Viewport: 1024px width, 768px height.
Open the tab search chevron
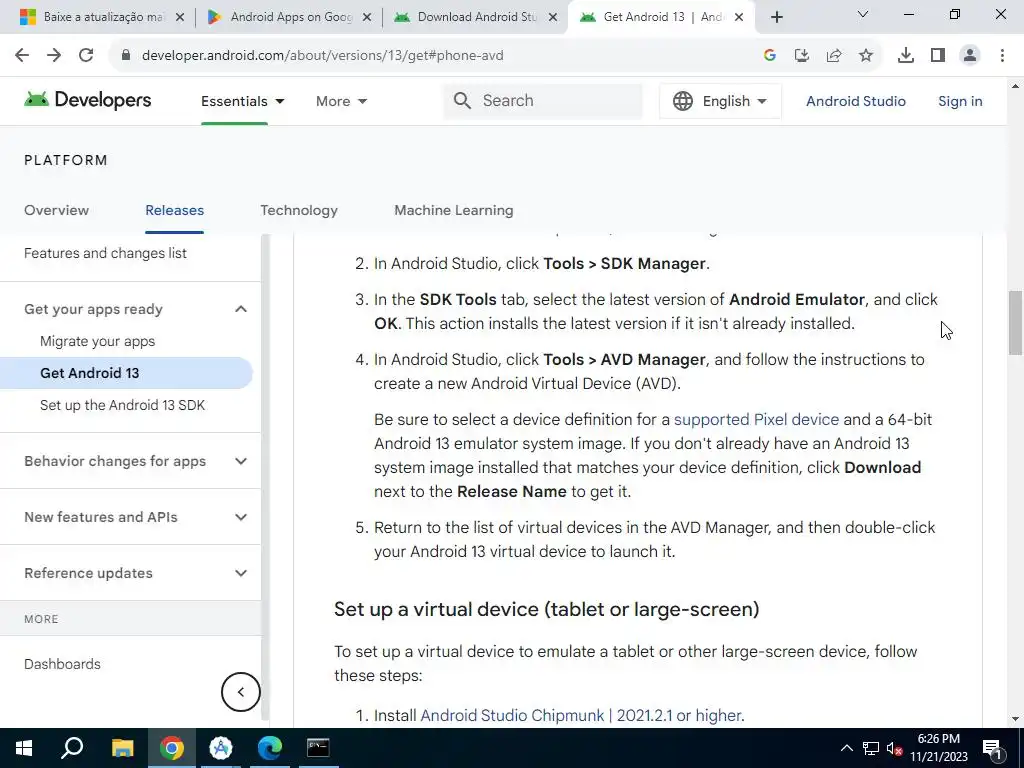(863, 14)
